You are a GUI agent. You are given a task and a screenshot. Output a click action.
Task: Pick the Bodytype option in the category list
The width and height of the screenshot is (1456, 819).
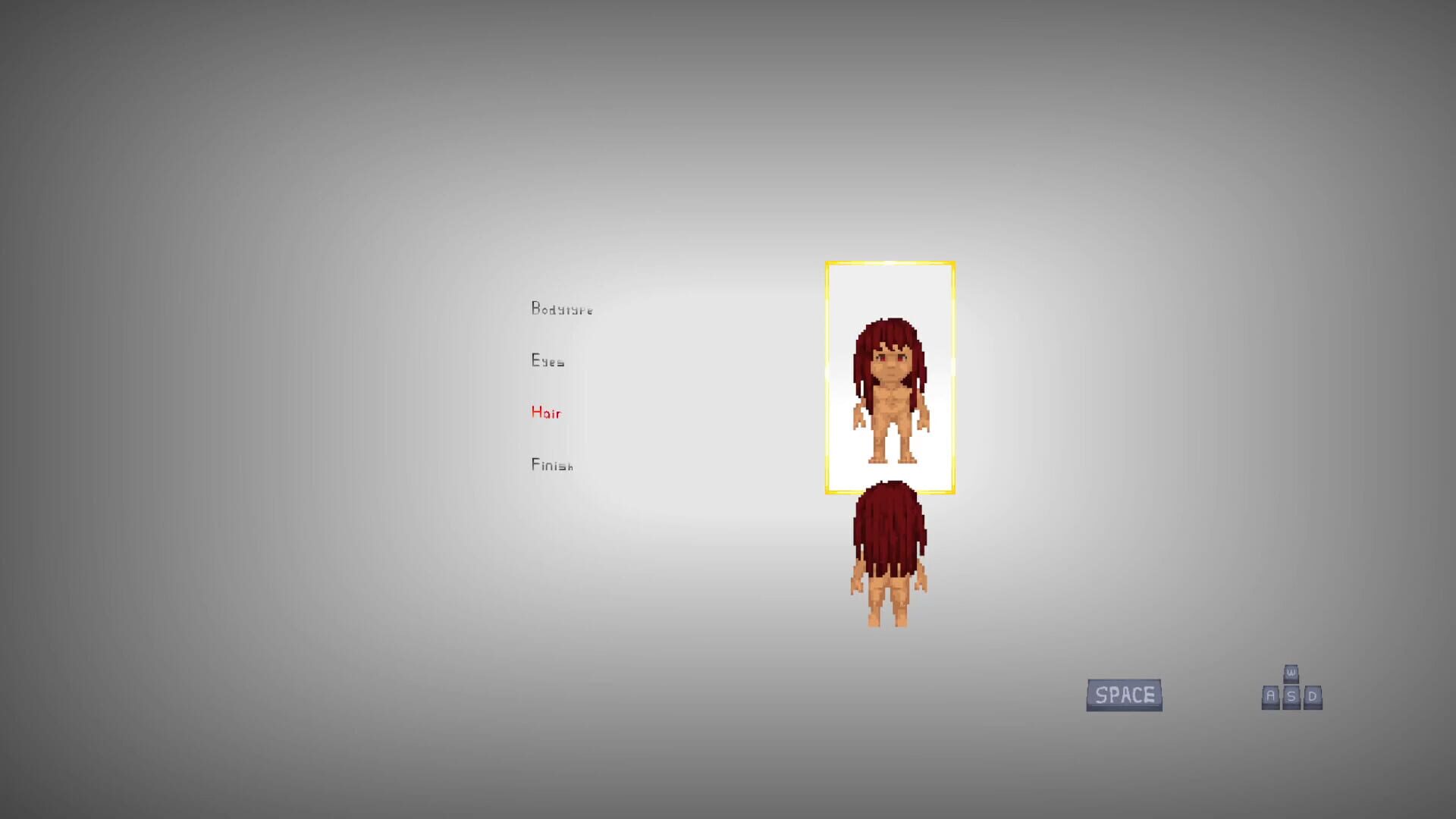(x=561, y=309)
